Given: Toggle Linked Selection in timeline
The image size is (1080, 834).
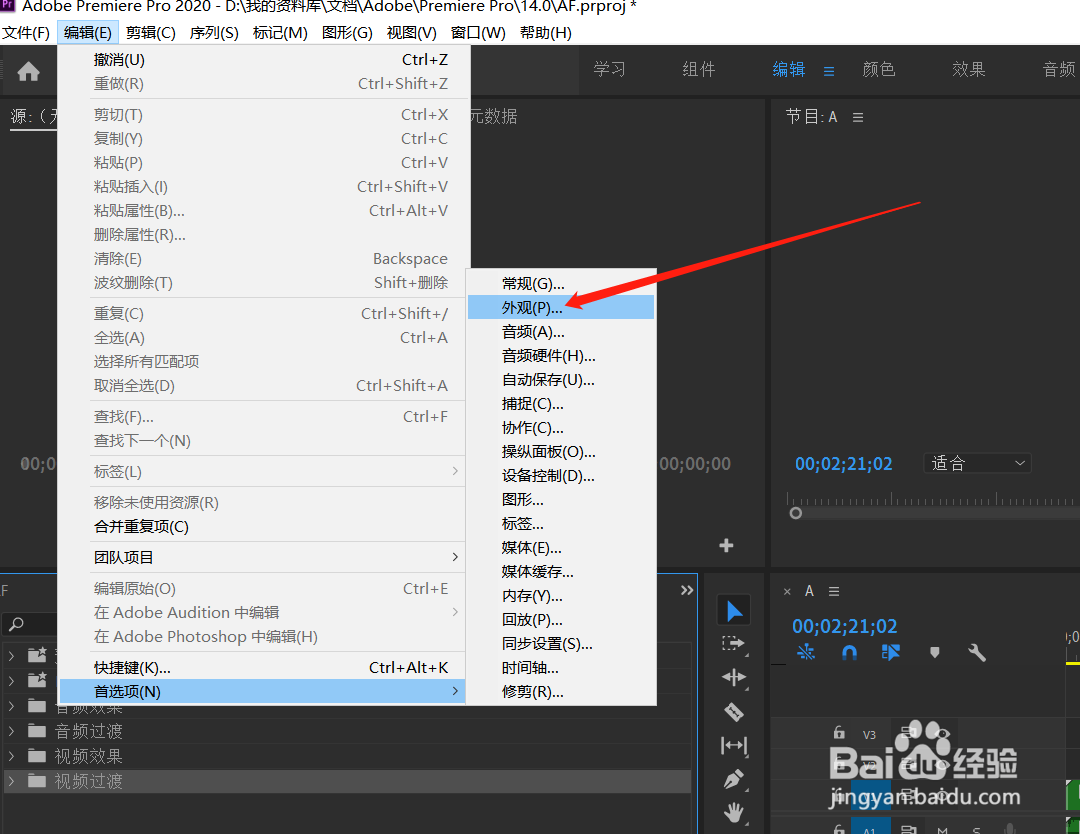Looking at the screenshot, I should point(891,652).
